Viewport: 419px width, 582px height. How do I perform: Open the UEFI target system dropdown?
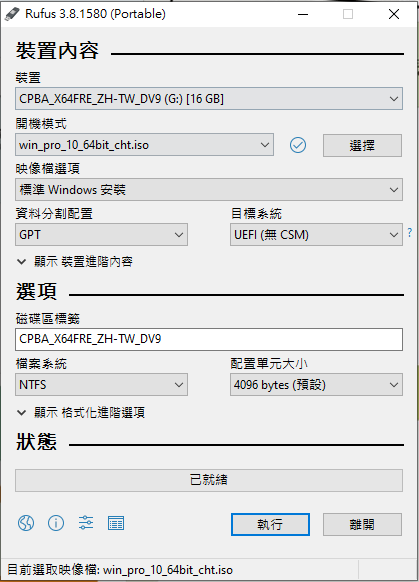point(316,235)
